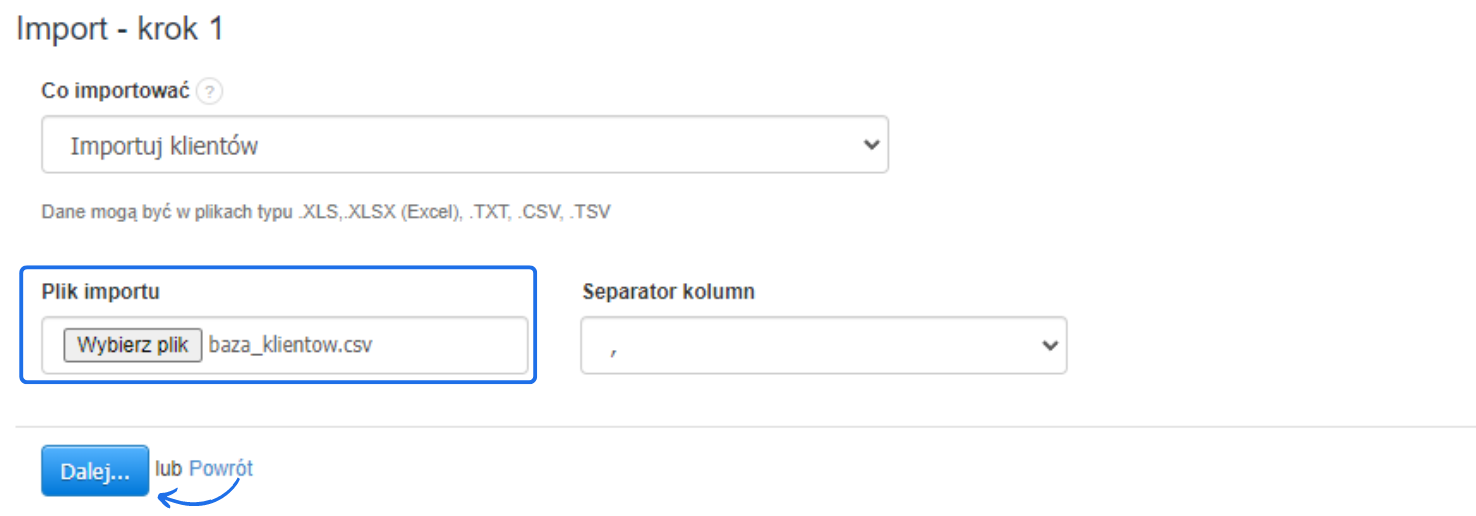Image resolution: width=1476 pixels, height=516 pixels.
Task: Click the chevron on the separator select
Action: pyautogui.click(x=1049, y=345)
